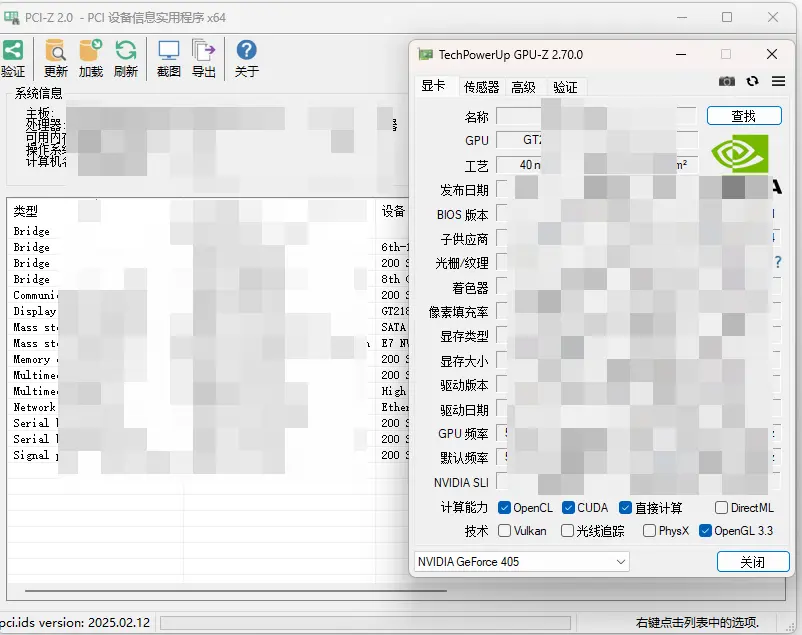Click the 加载 load icon in PCI-Z
The image size is (802, 635).
(x=91, y=51)
